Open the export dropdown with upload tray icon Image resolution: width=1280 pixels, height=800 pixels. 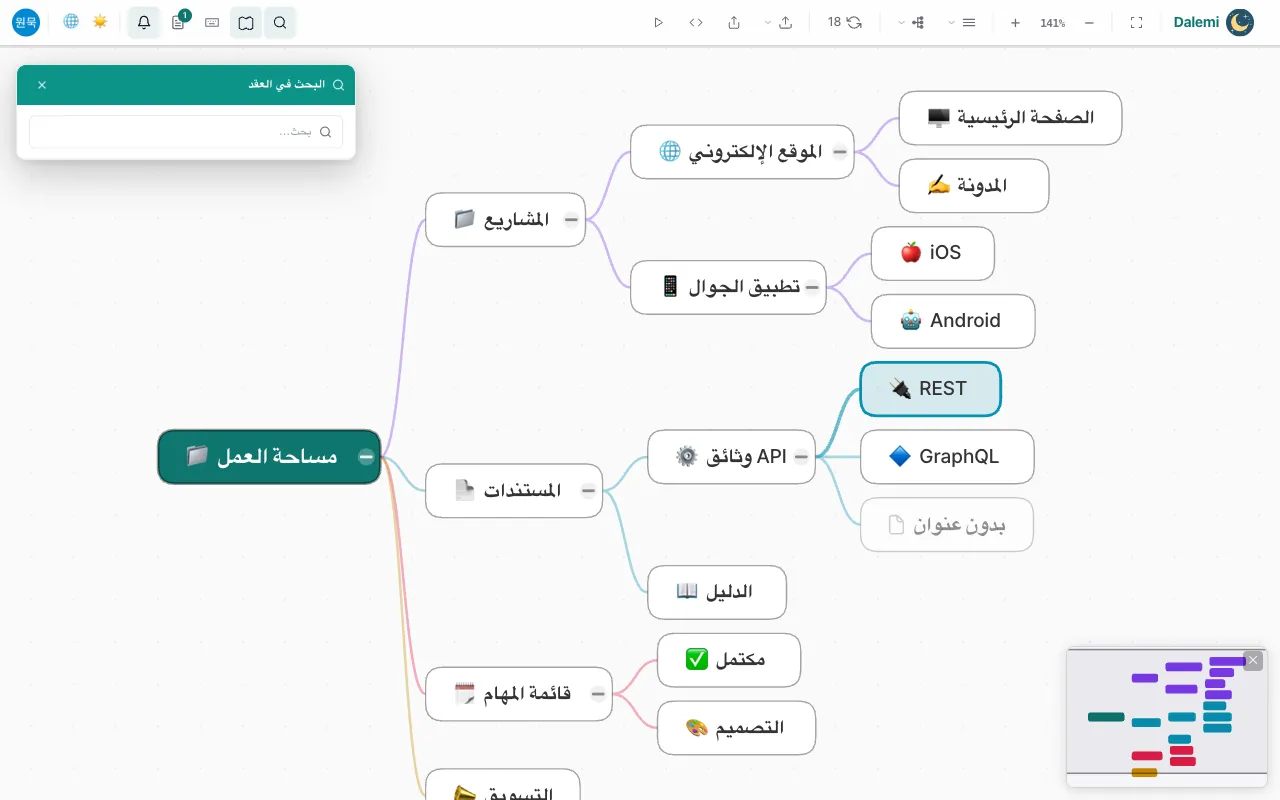point(778,22)
